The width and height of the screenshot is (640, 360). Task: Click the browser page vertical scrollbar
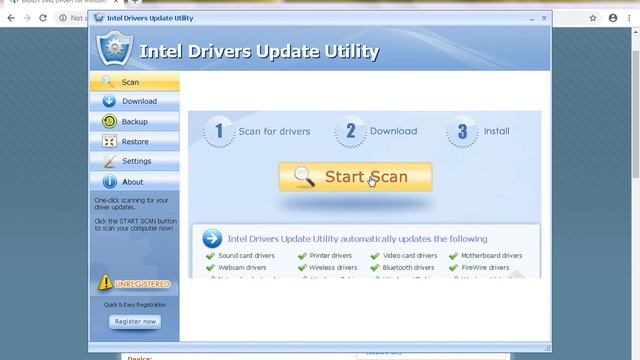pos(636,114)
